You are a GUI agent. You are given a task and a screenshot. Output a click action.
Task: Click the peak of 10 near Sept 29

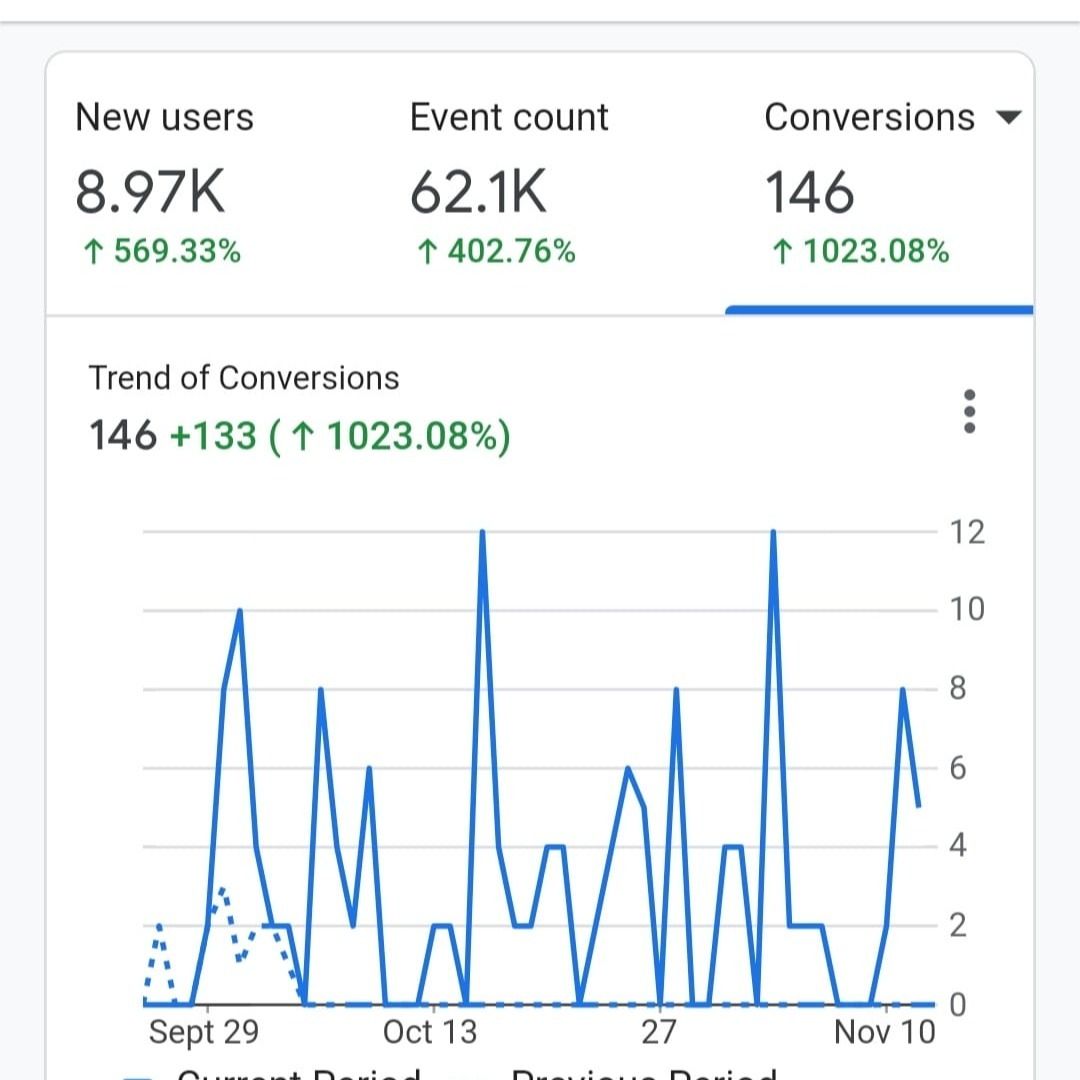click(x=239, y=612)
